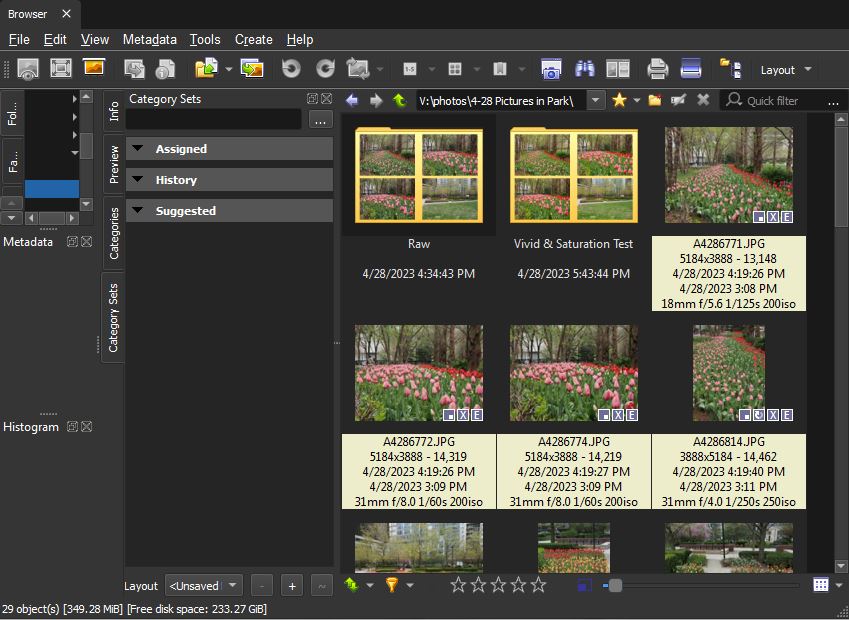
Task: Collapse the History section
Action: (137, 180)
